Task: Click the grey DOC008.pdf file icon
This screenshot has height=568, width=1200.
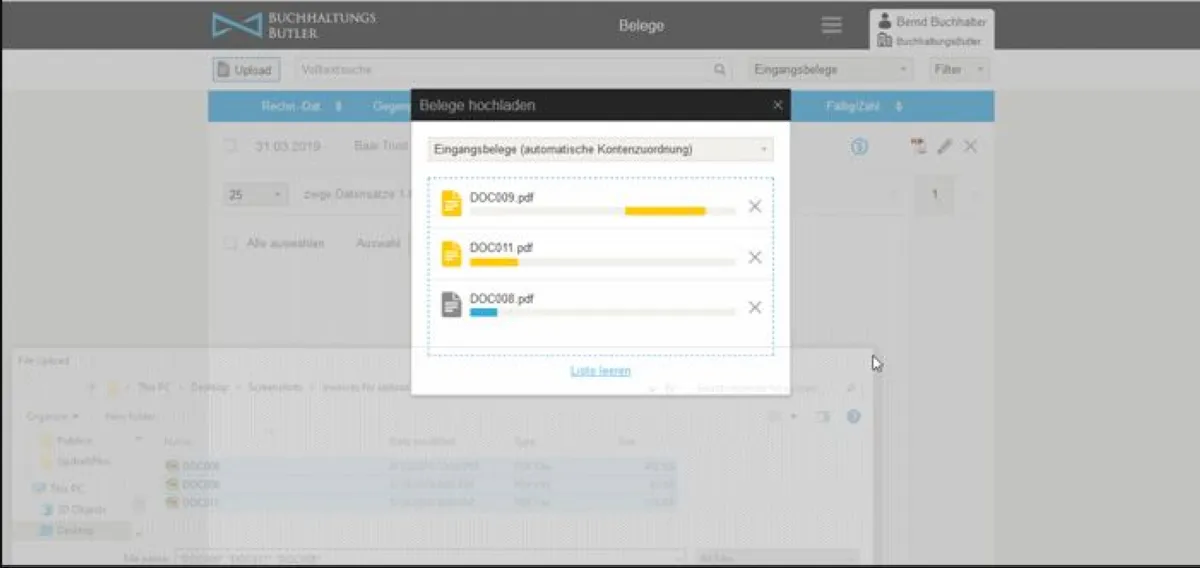Action: [452, 304]
